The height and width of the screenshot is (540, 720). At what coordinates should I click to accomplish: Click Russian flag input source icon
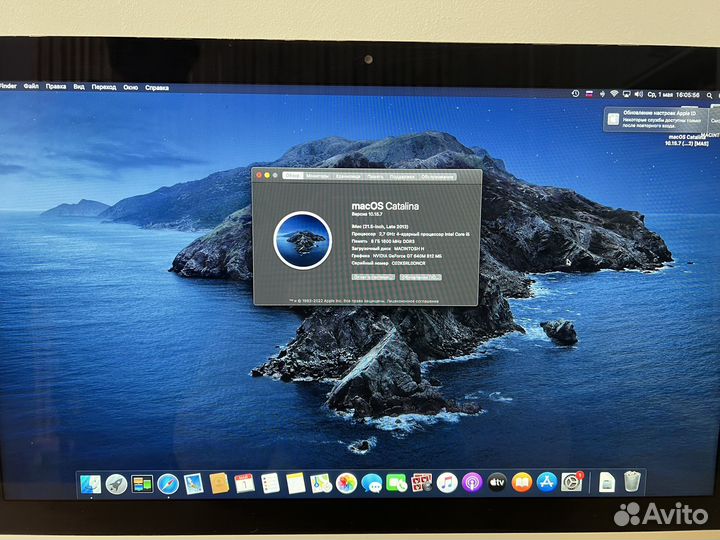[589, 94]
